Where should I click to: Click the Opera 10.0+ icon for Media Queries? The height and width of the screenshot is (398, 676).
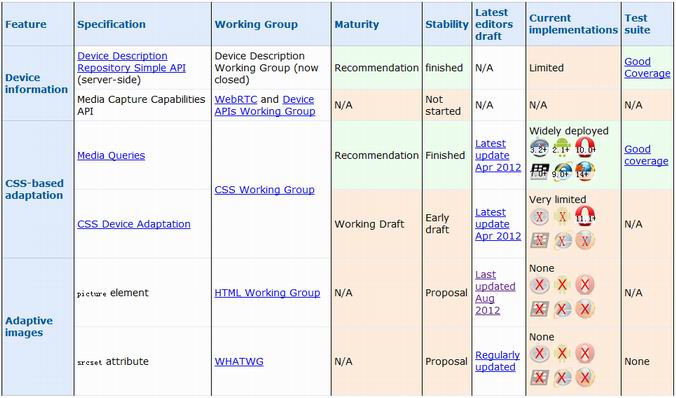click(x=585, y=148)
